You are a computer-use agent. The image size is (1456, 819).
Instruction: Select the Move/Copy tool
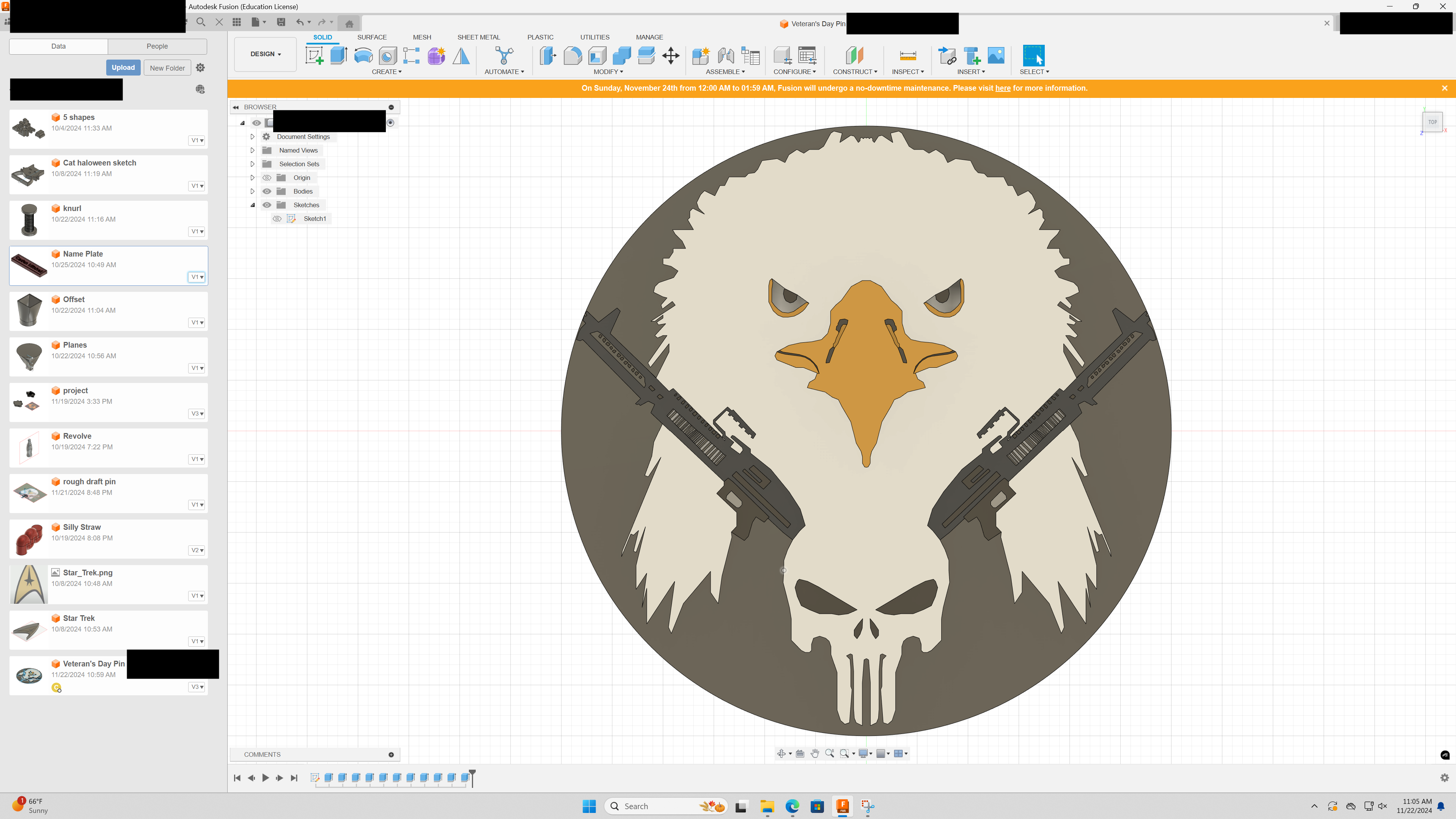tap(671, 55)
